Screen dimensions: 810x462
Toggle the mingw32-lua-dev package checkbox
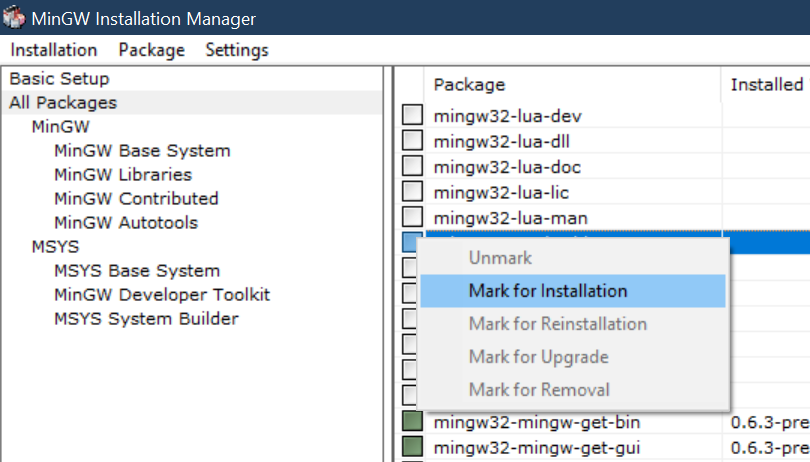[412, 115]
